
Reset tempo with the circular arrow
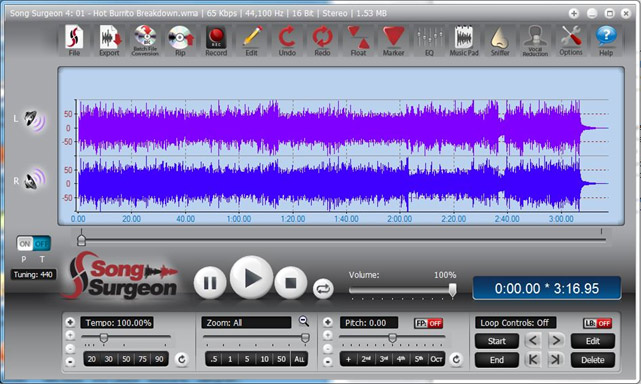182,359
